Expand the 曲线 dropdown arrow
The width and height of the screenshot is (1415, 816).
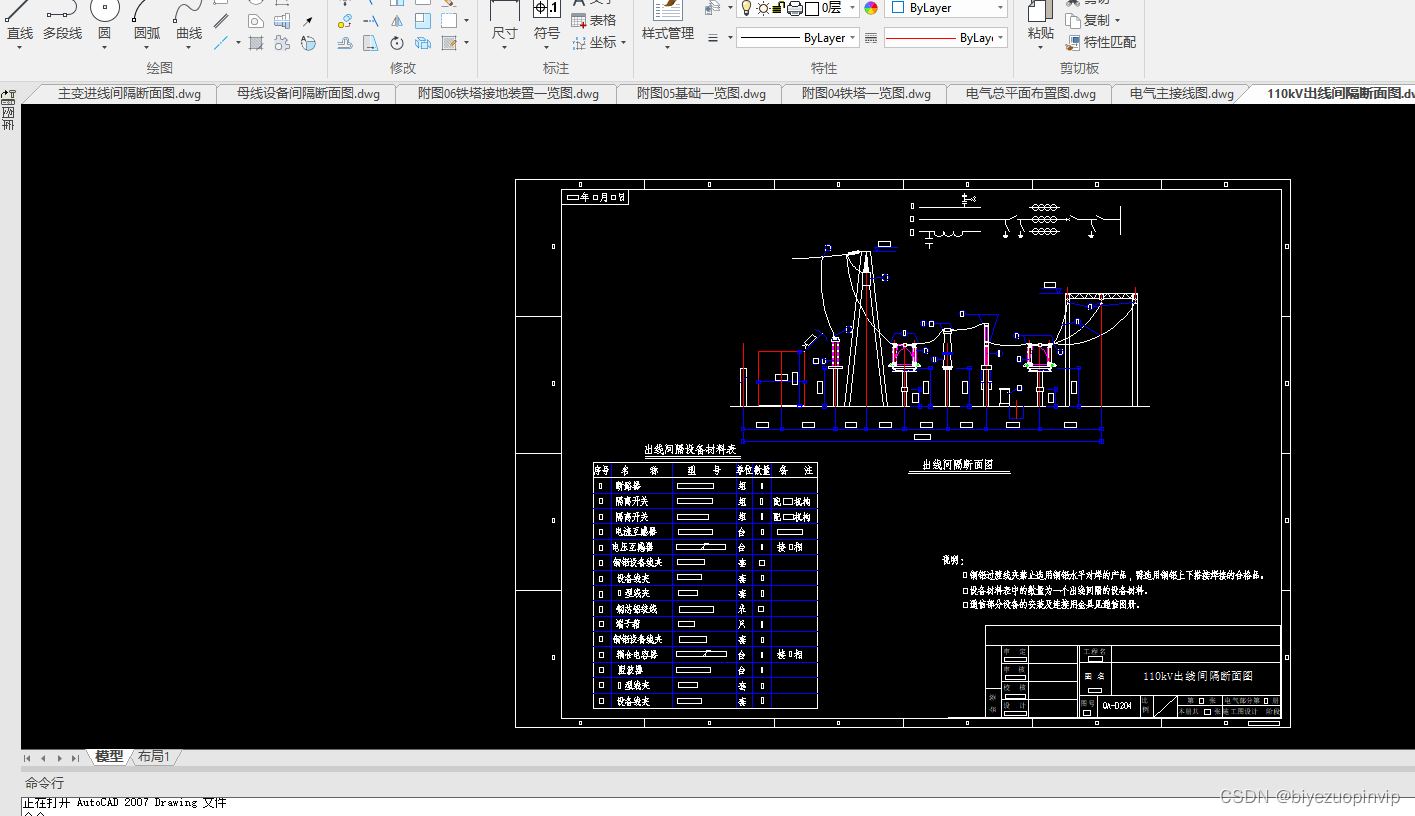pyautogui.click(x=189, y=47)
